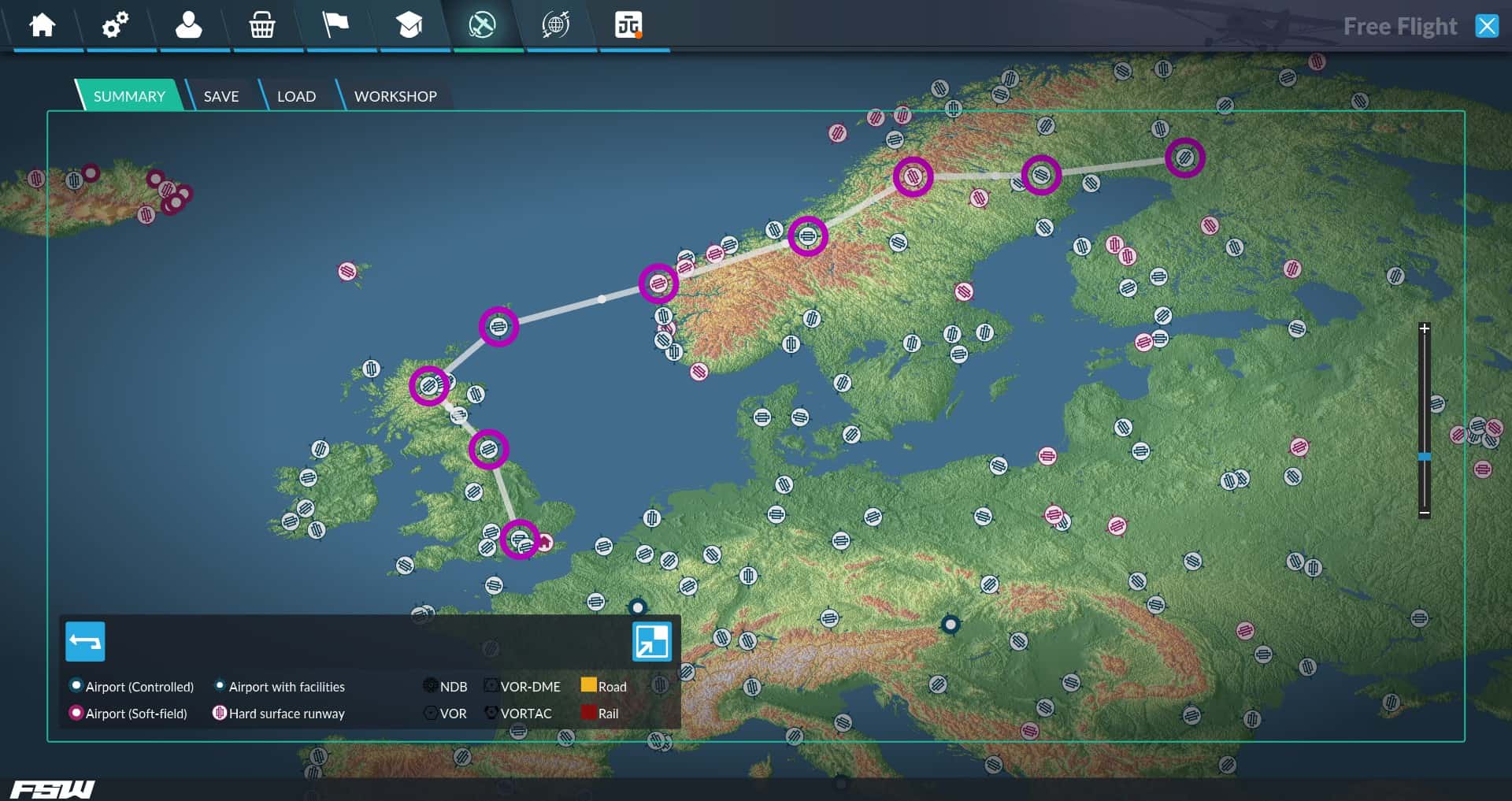Toggle VOR navaid legend filter

coord(445,714)
